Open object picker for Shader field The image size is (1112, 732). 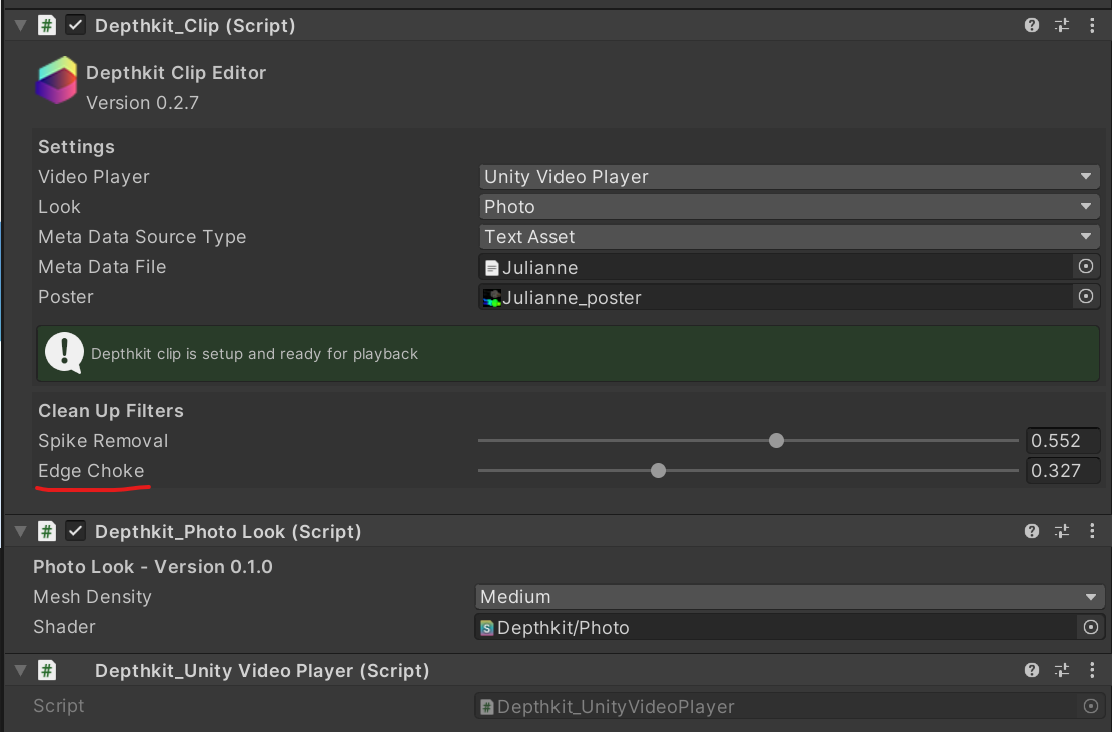click(1090, 627)
